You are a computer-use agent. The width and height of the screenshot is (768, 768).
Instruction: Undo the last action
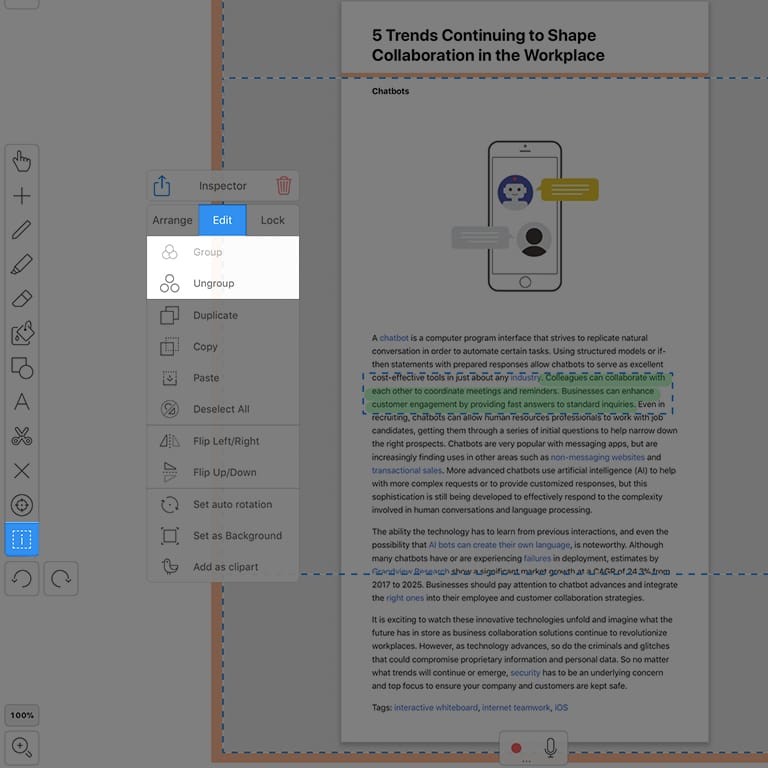click(22, 578)
